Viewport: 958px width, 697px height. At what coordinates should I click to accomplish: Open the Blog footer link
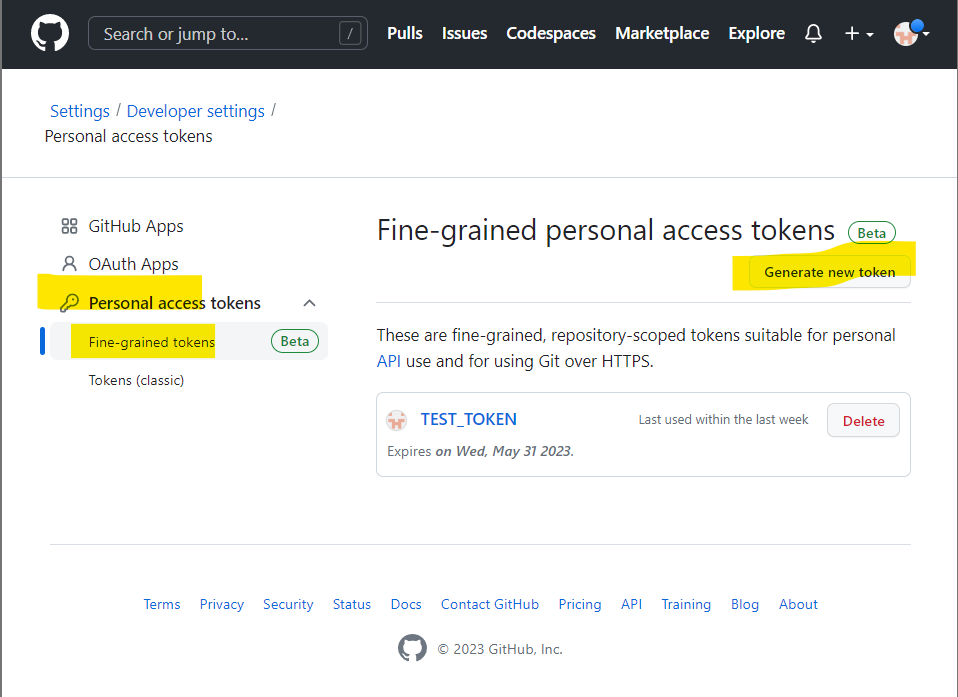point(745,604)
